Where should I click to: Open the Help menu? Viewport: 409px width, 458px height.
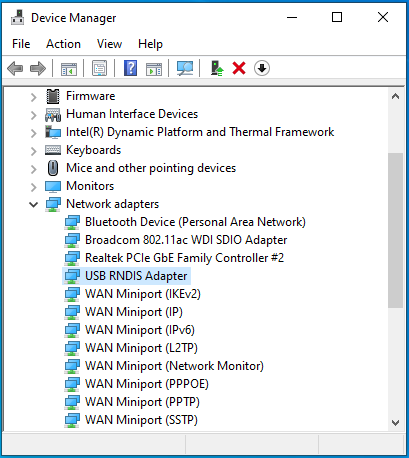point(150,44)
